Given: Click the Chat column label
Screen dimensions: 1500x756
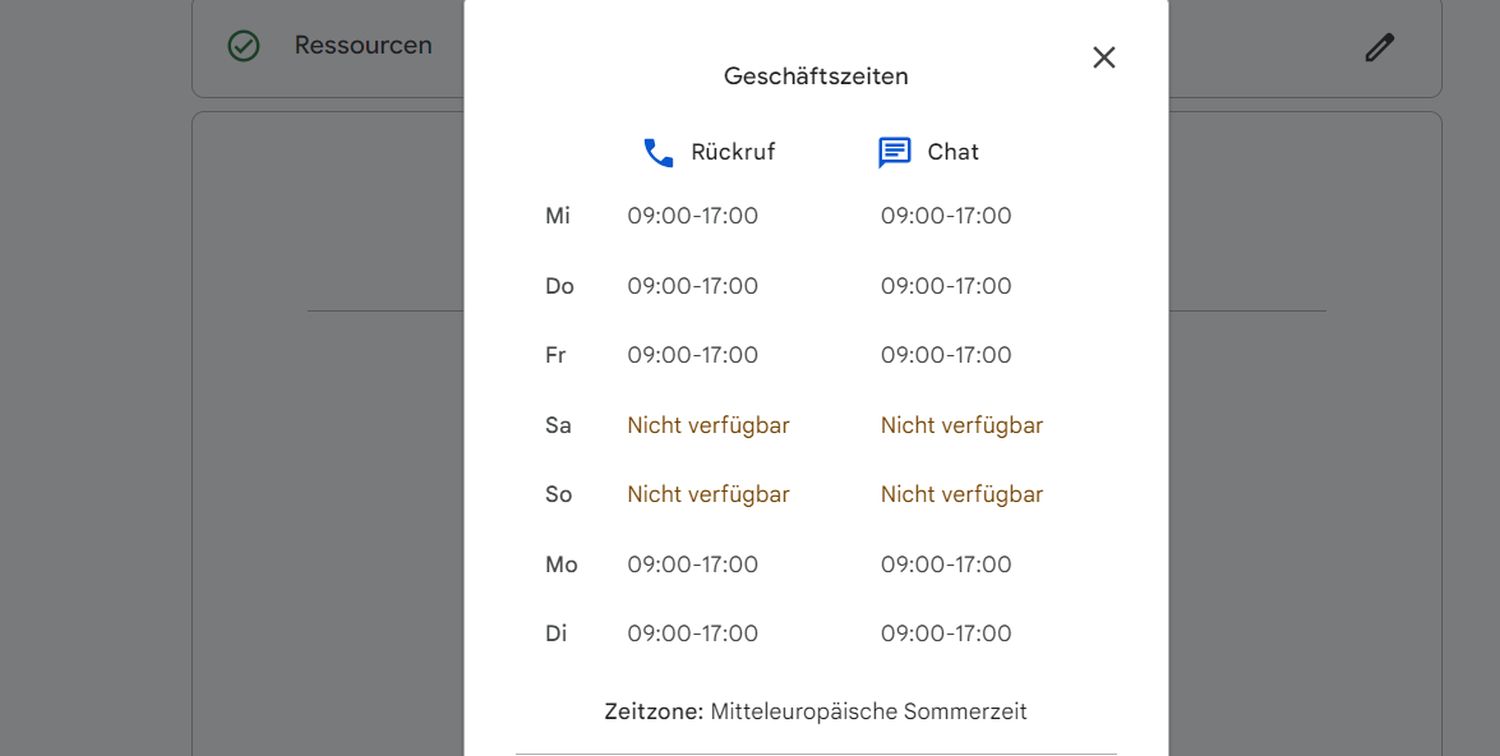Looking at the screenshot, I should click(x=953, y=152).
